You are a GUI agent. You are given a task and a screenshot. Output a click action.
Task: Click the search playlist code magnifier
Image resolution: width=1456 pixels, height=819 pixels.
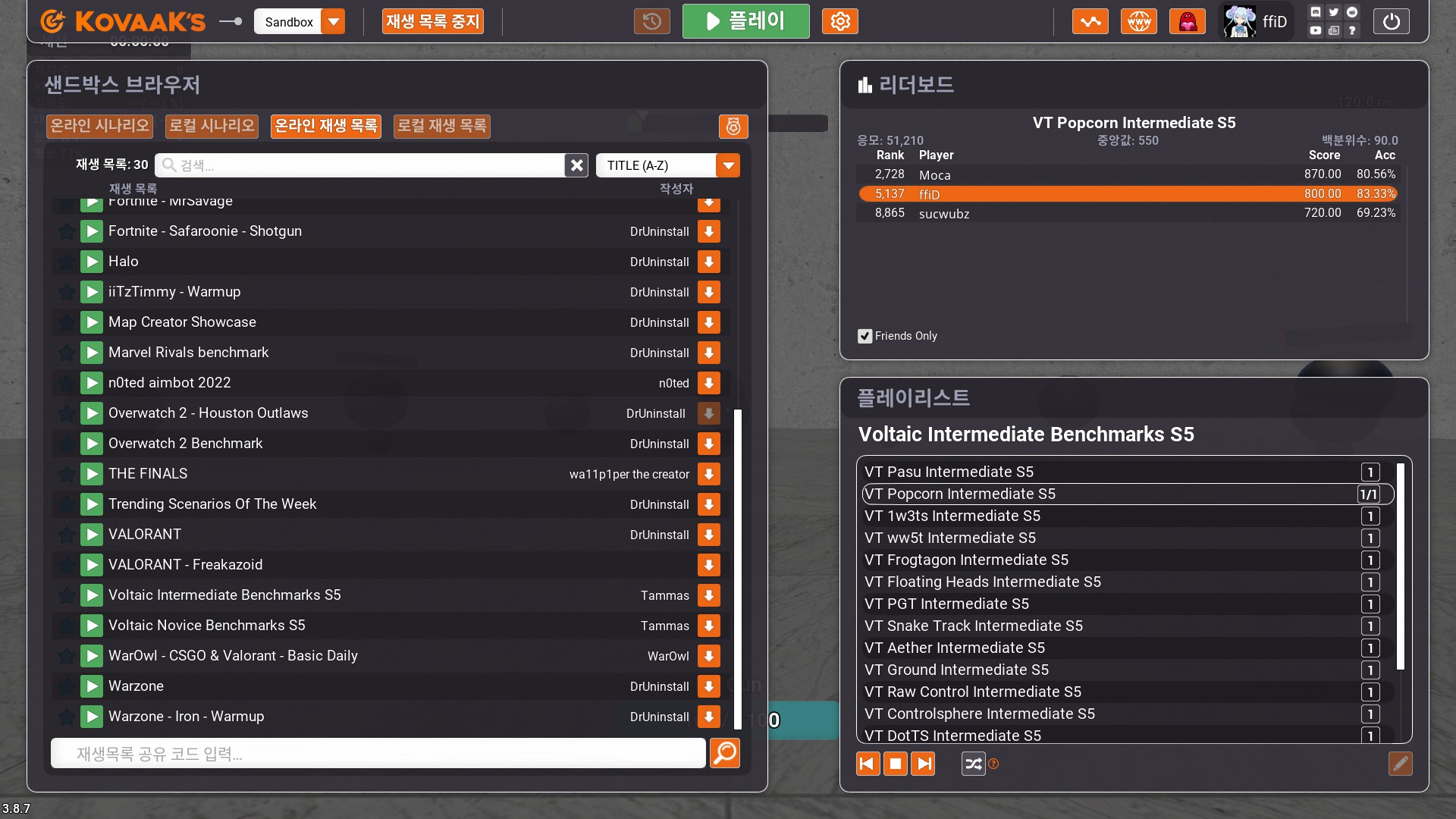pos(724,753)
